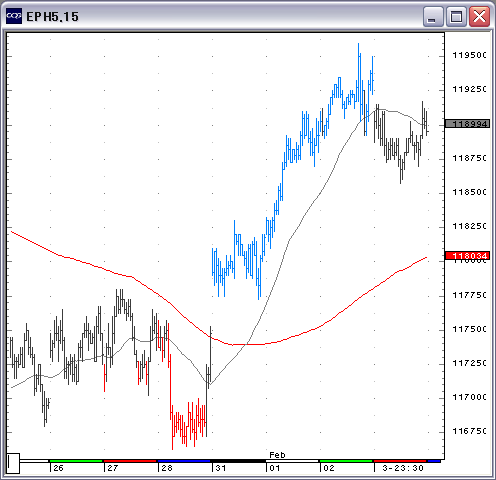Maximize the EPH5,15 chart window
Image resolution: width=496 pixels, height=480 pixels.
456,17
